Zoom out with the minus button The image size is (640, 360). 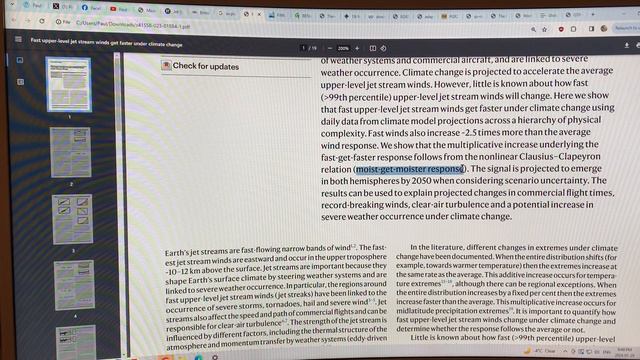tap(330, 48)
